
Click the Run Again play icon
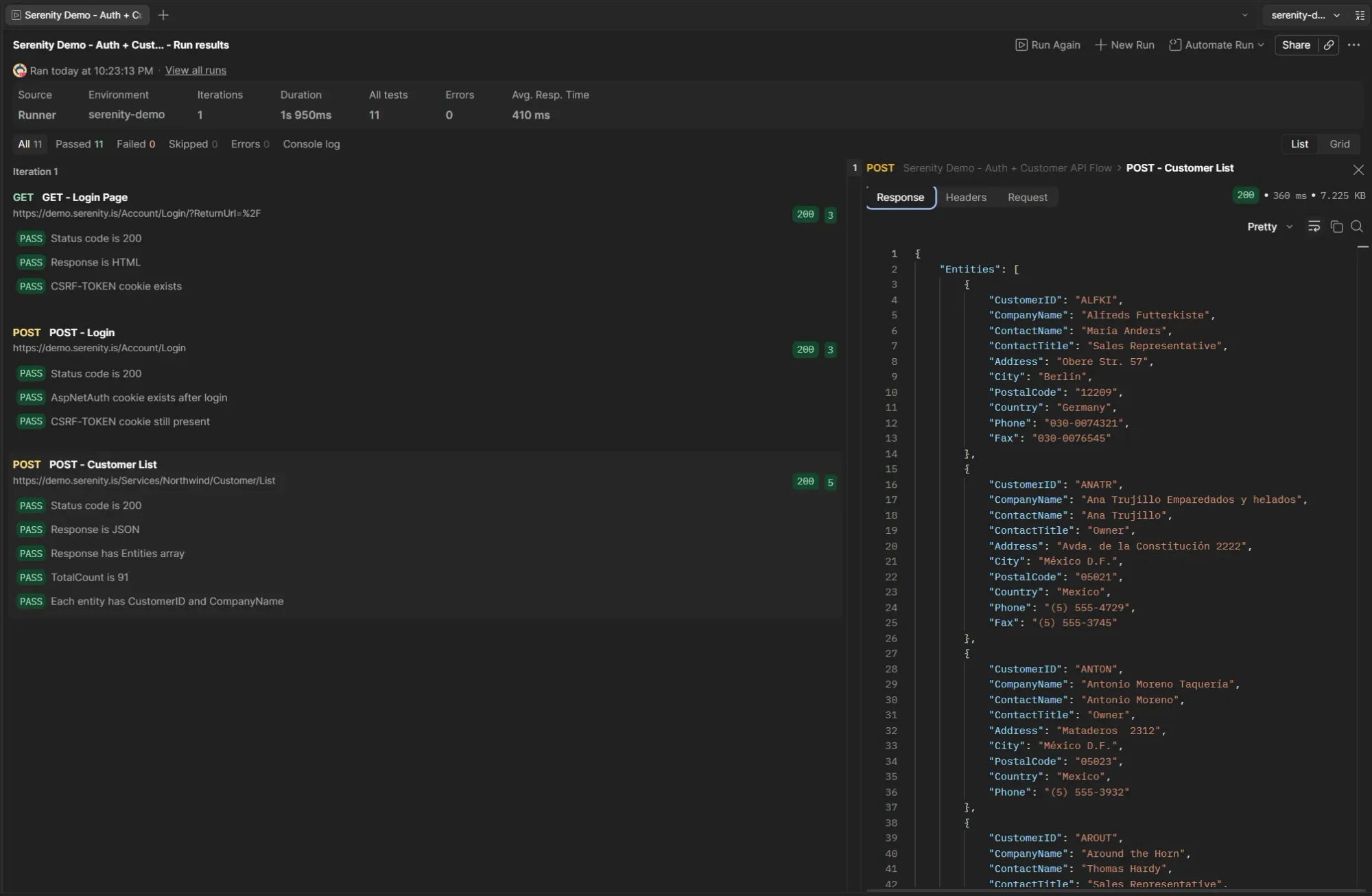(x=1021, y=45)
